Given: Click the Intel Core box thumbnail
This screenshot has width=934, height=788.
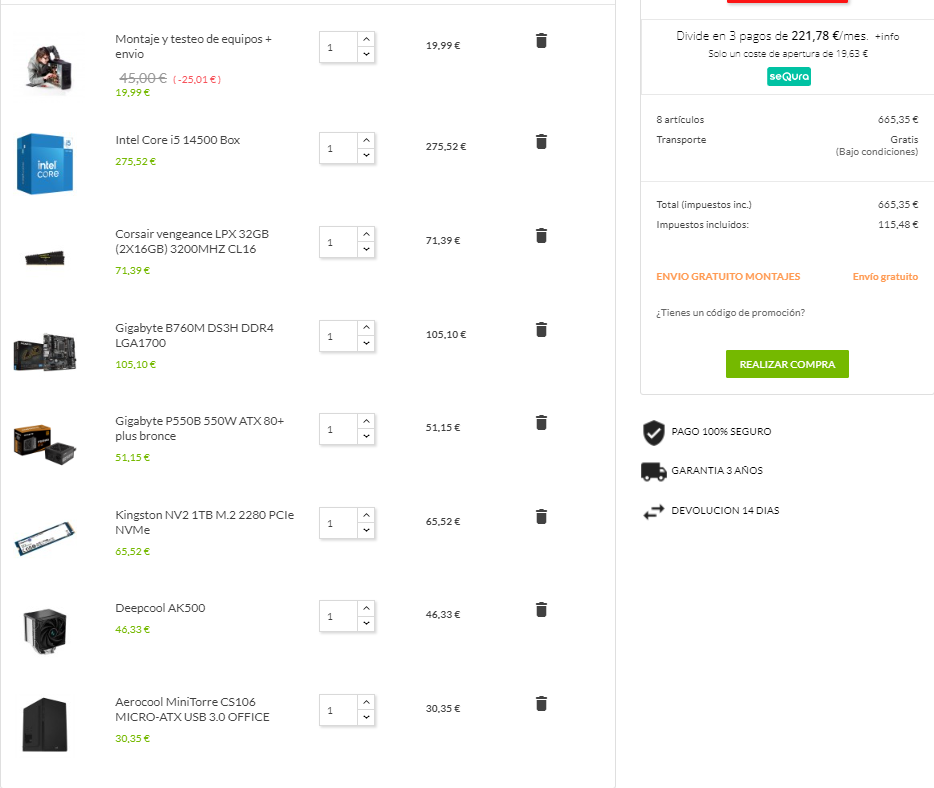Looking at the screenshot, I should pyautogui.click(x=45, y=164).
